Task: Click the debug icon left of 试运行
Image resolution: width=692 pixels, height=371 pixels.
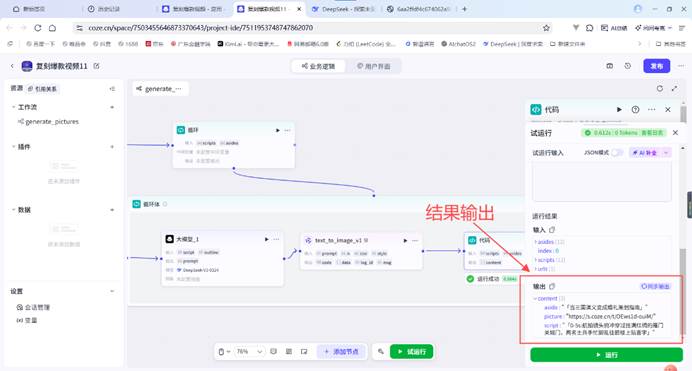Action: tap(380, 352)
